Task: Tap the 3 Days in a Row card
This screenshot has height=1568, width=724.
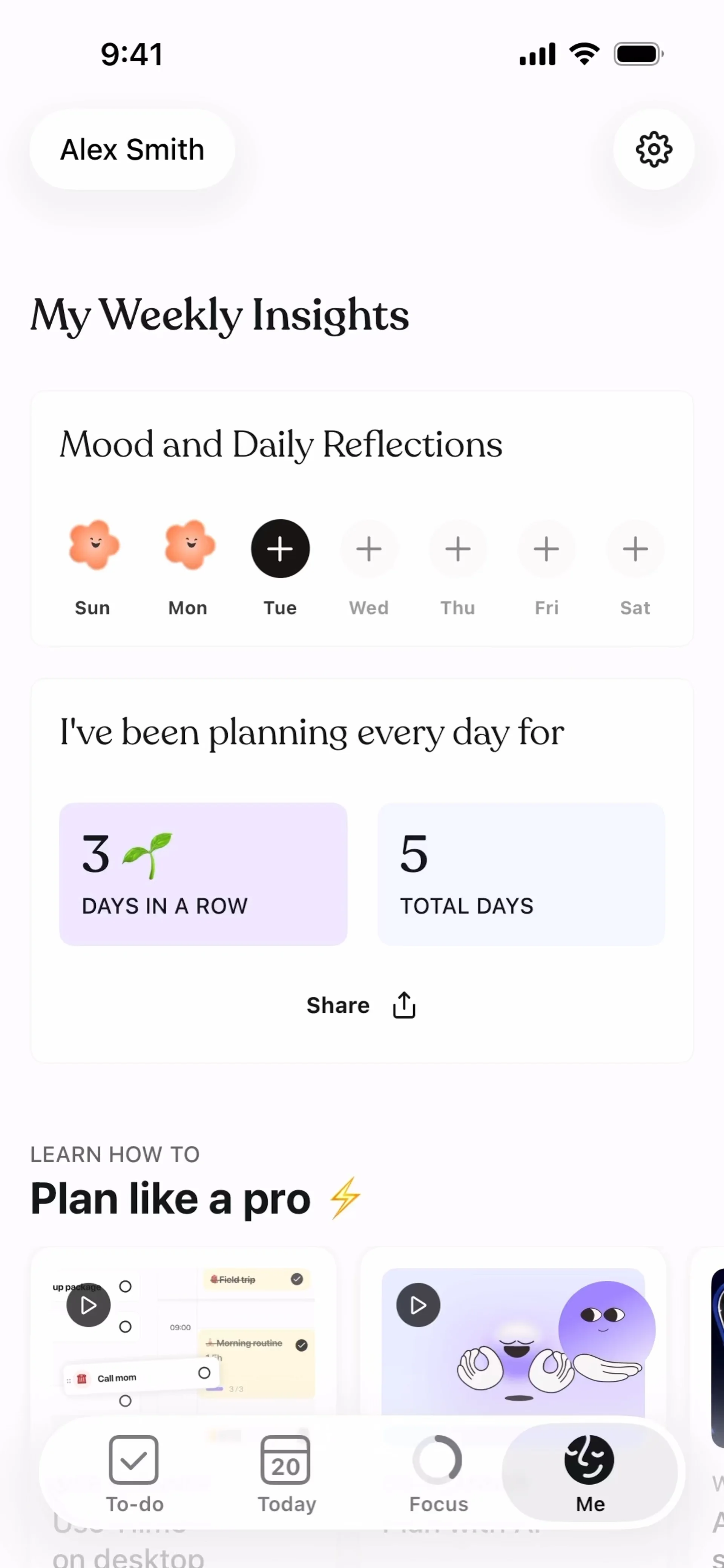Action: [x=203, y=874]
